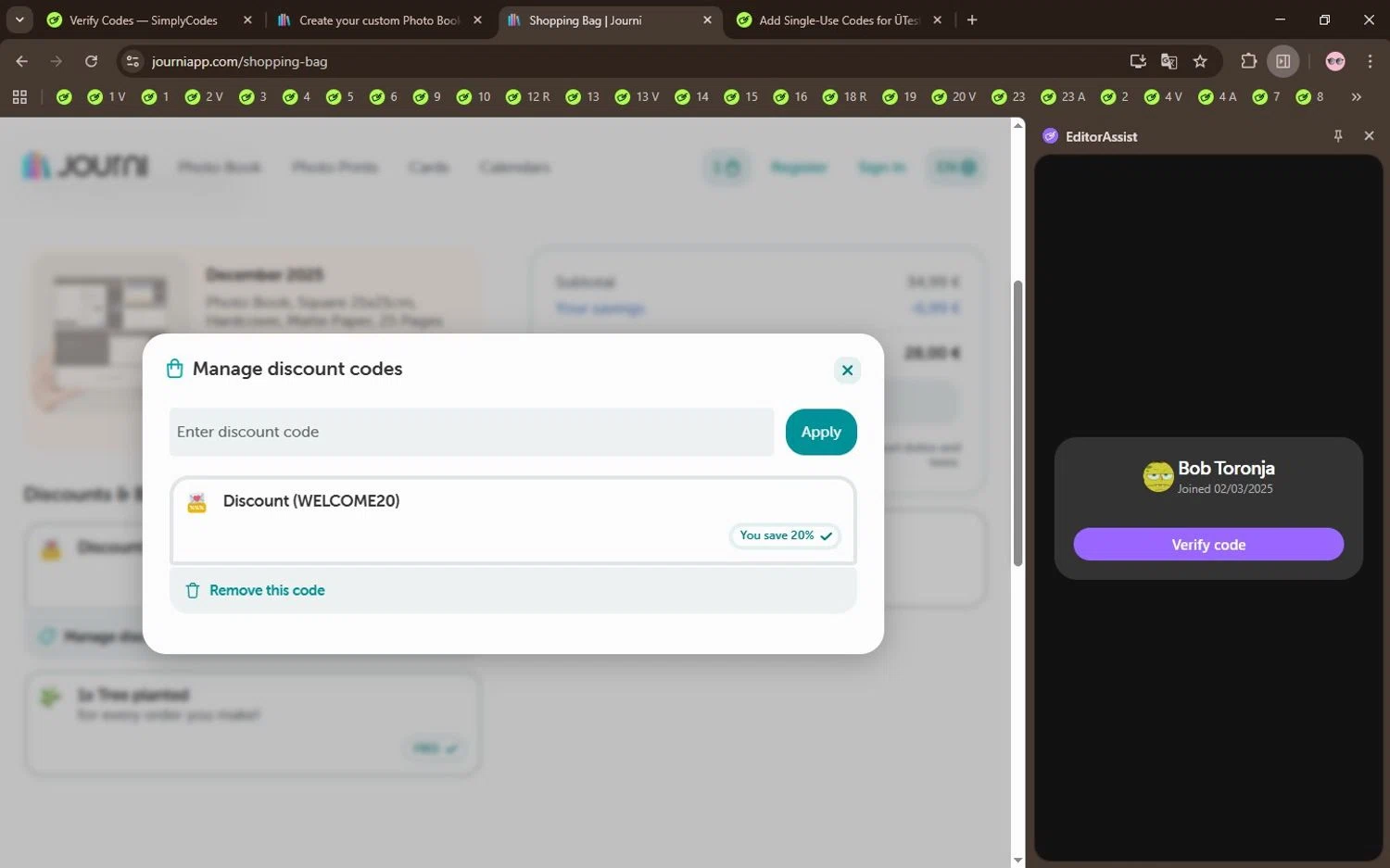
Task: Open the Extensions puzzle menu
Action: pyautogui.click(x=1248, y=61)
